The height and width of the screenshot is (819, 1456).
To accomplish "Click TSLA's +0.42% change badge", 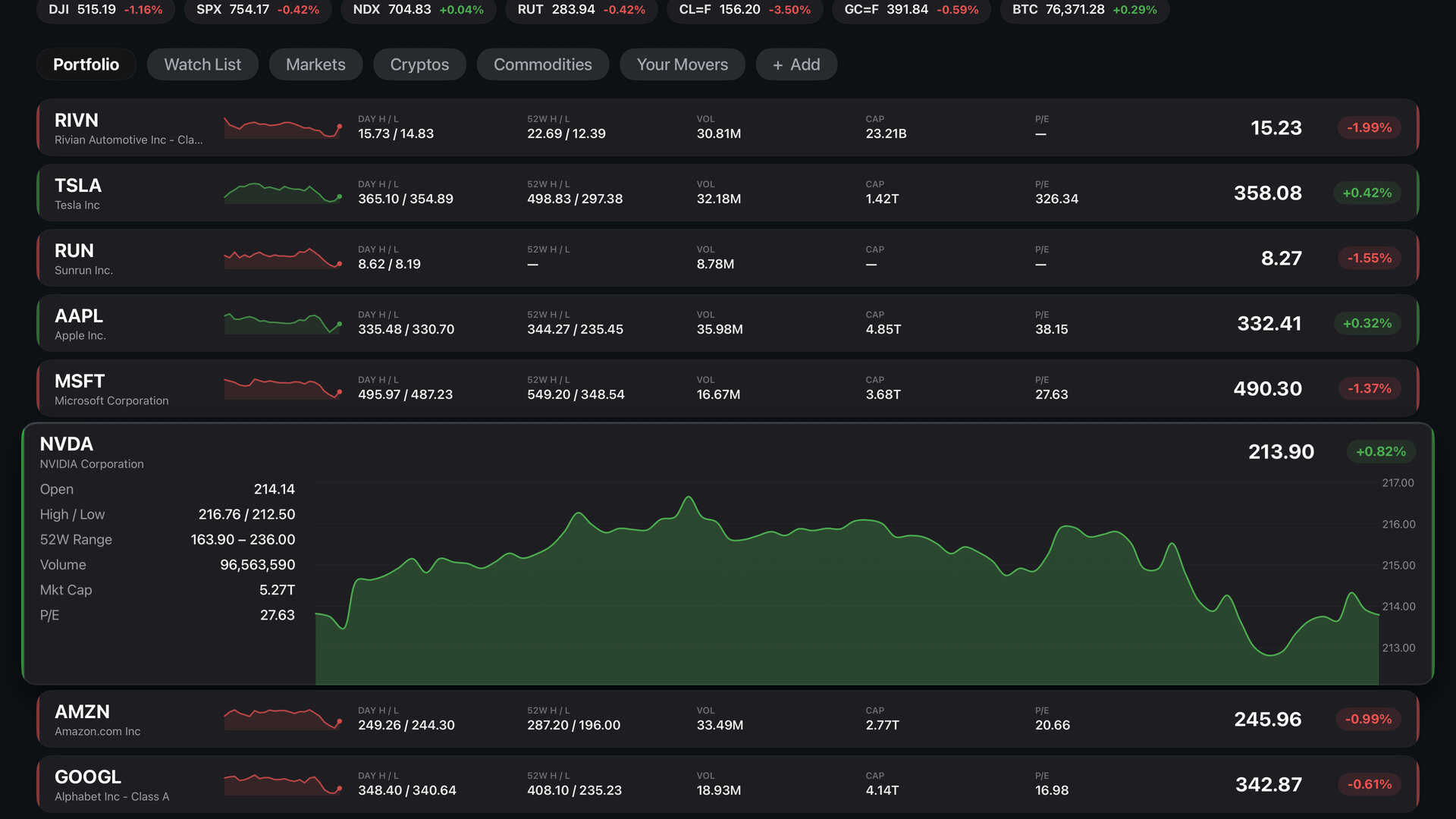I will coord(1367,193).
